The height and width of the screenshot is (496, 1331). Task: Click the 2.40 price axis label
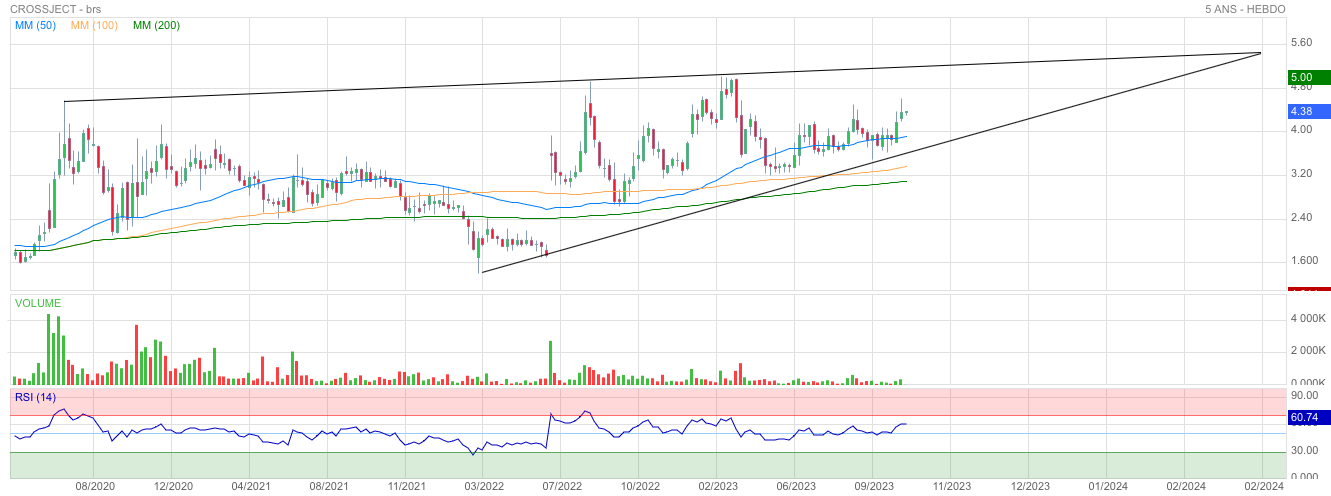click(1301, 218)
